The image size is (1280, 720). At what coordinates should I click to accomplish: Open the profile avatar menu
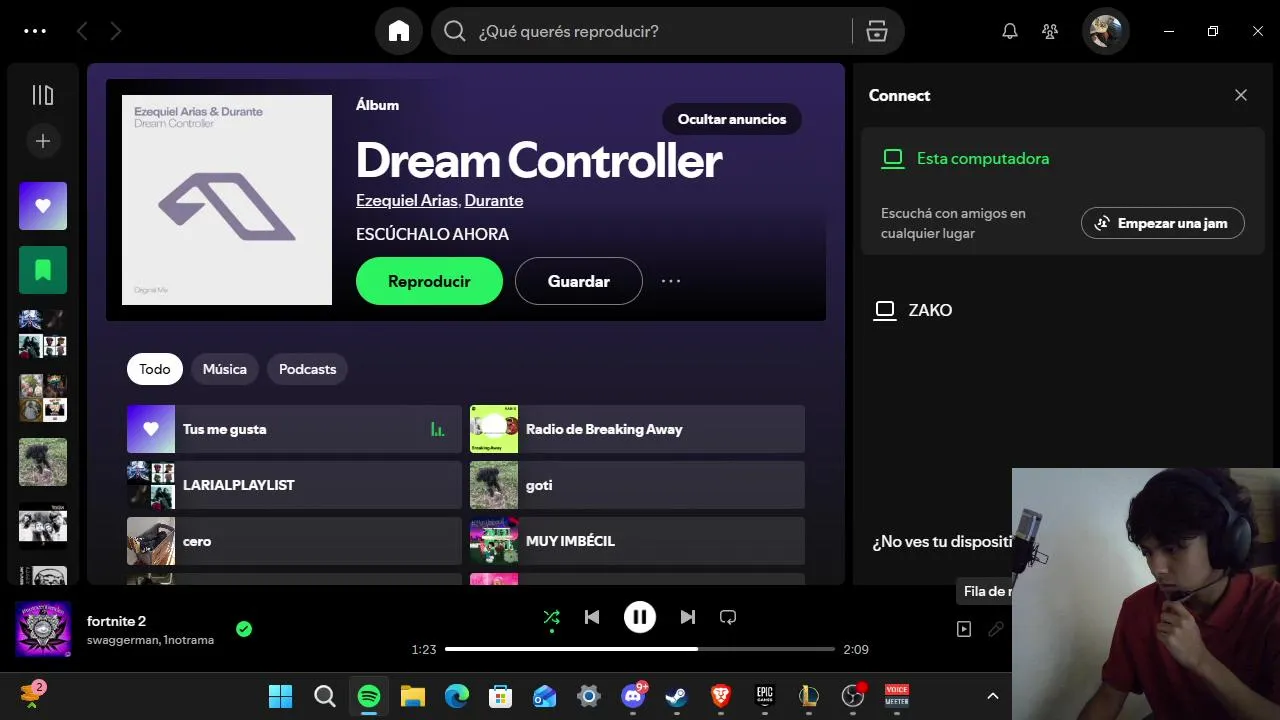coord(1106,31)
